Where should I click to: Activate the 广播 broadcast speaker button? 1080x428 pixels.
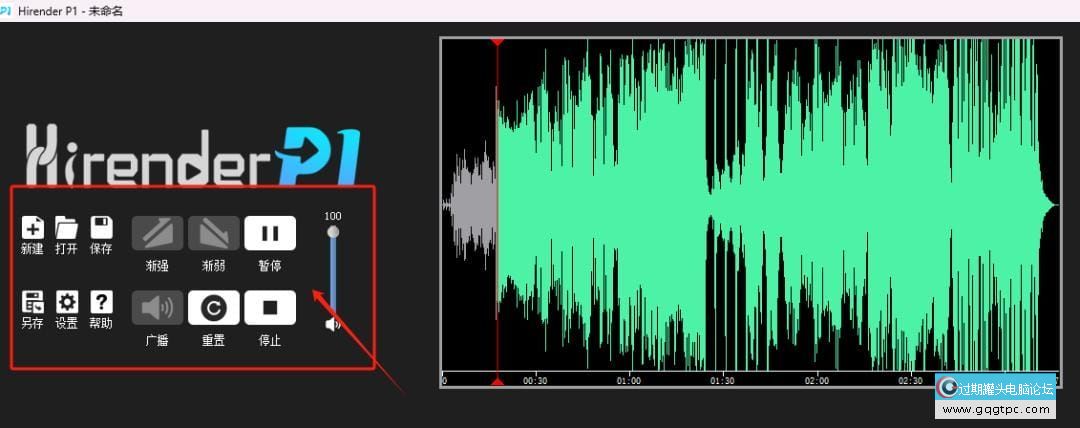157,307
